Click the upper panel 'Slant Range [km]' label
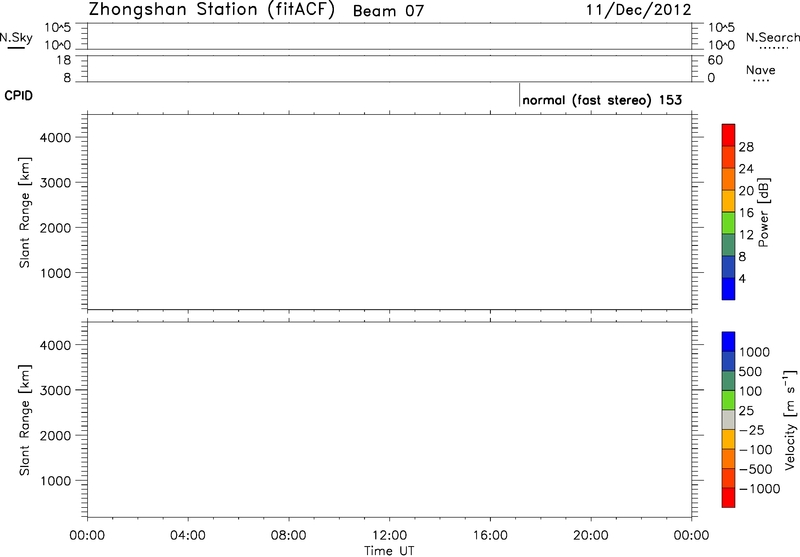The image size is (800, 557). click(24, 212)
